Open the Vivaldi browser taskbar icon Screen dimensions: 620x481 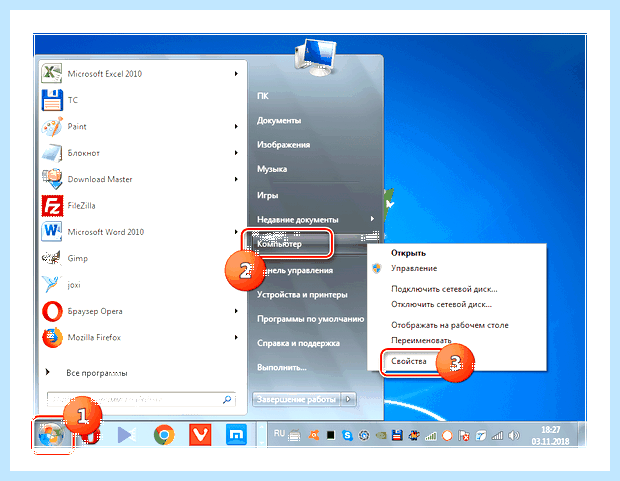(200, 435)
